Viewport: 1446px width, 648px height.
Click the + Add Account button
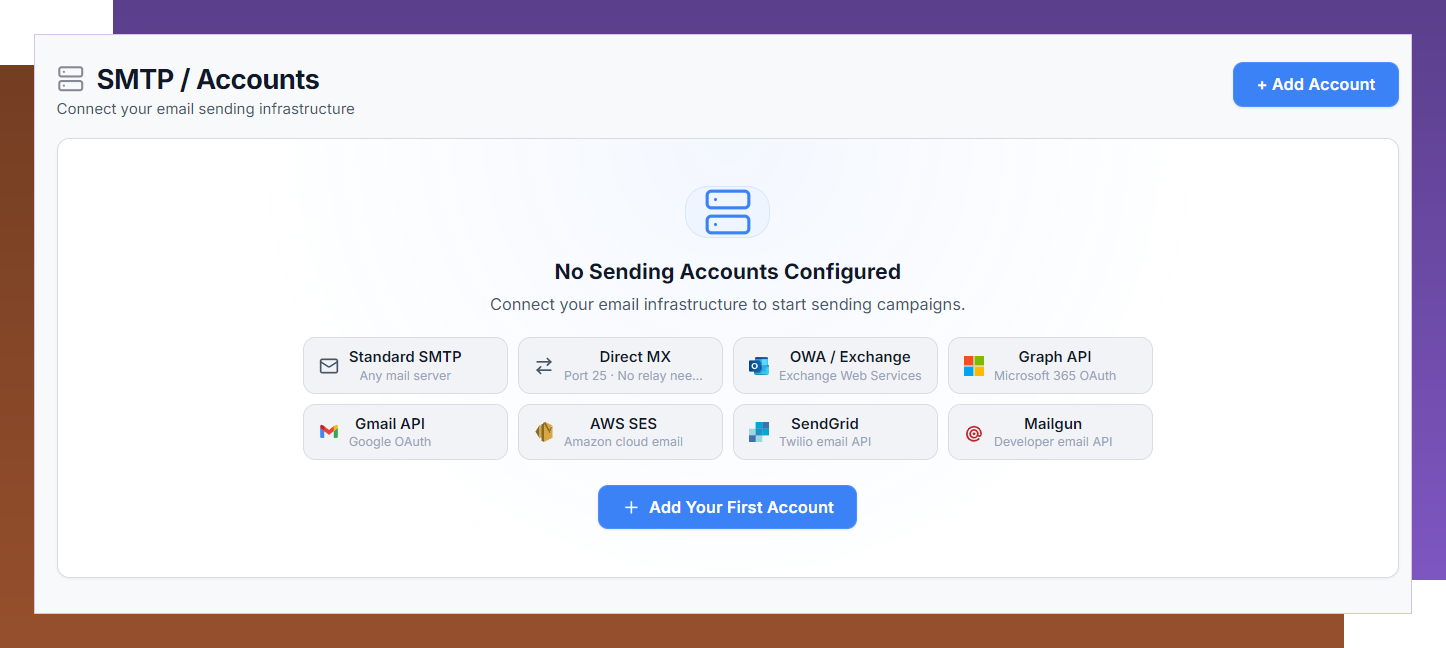point(1315,84)
